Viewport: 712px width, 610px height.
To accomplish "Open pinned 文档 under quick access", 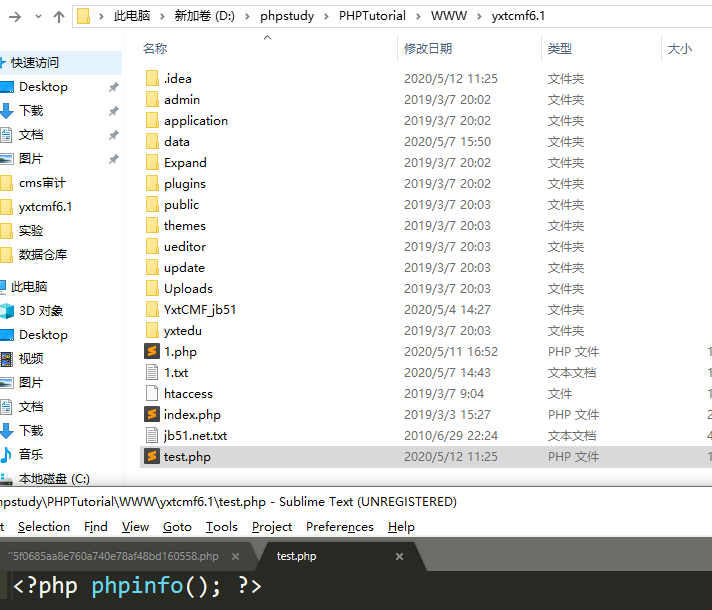I will (31, 135).
